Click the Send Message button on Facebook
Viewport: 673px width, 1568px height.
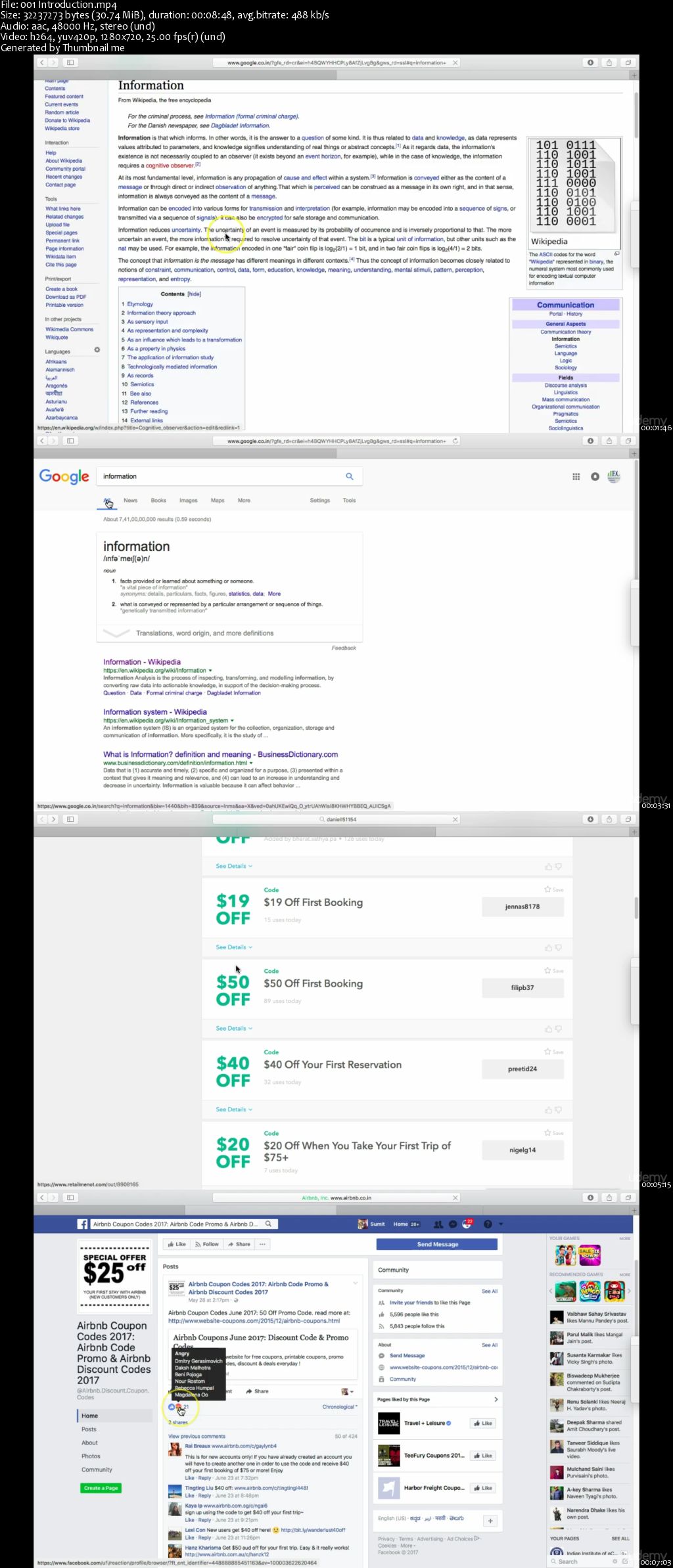tap(437, 1244)
